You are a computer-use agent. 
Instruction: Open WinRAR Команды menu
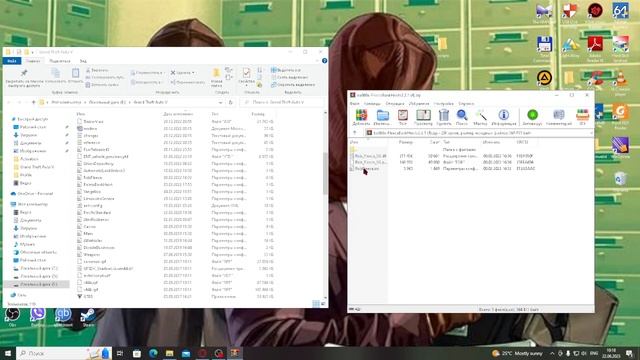coord(372,104)
